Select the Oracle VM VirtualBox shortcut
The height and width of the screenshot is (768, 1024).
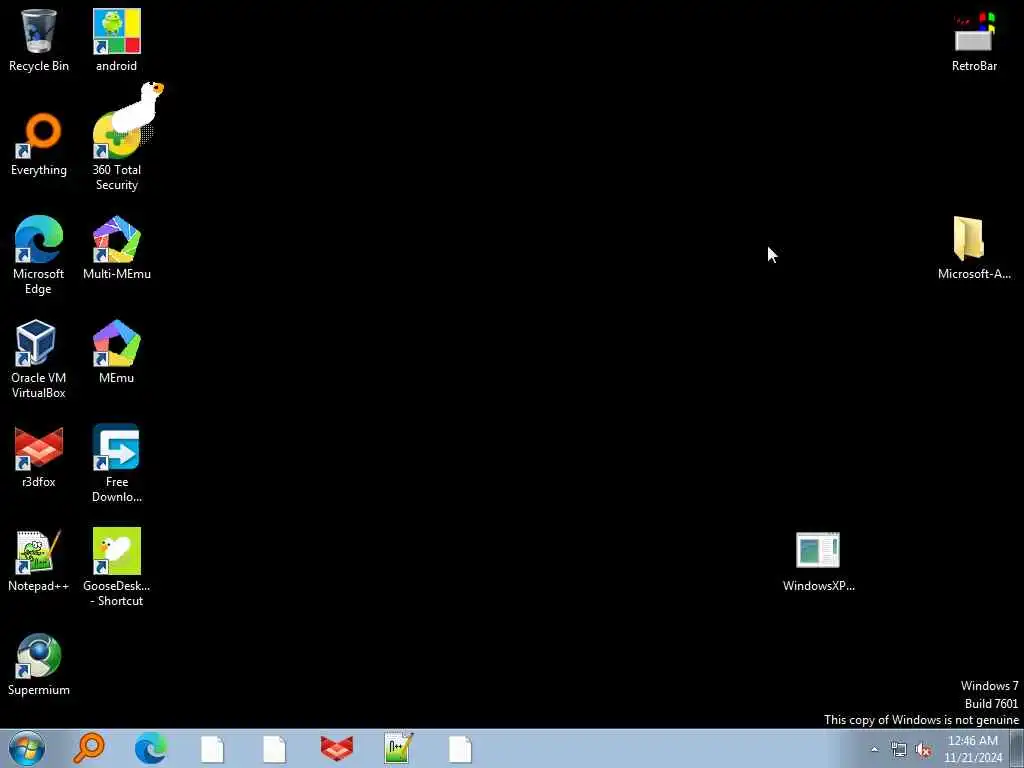tap(39, 359)
